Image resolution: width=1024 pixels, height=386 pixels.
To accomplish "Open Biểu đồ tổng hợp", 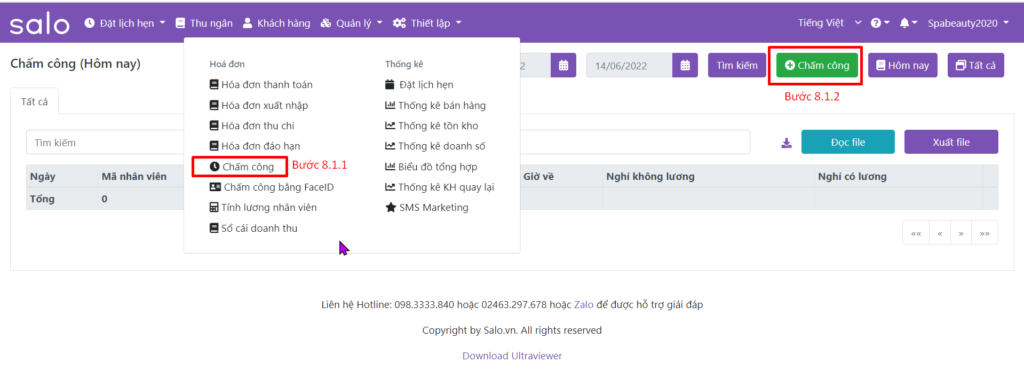I will 432,167.
